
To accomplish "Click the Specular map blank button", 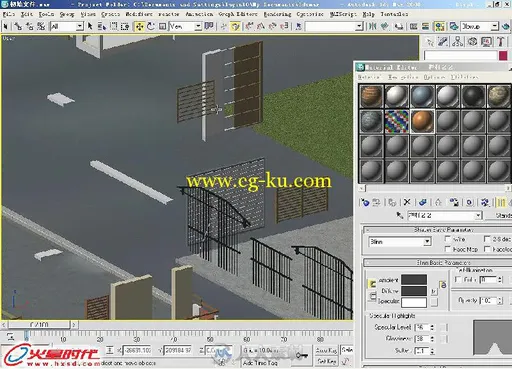I will click(x=434, y=302).
